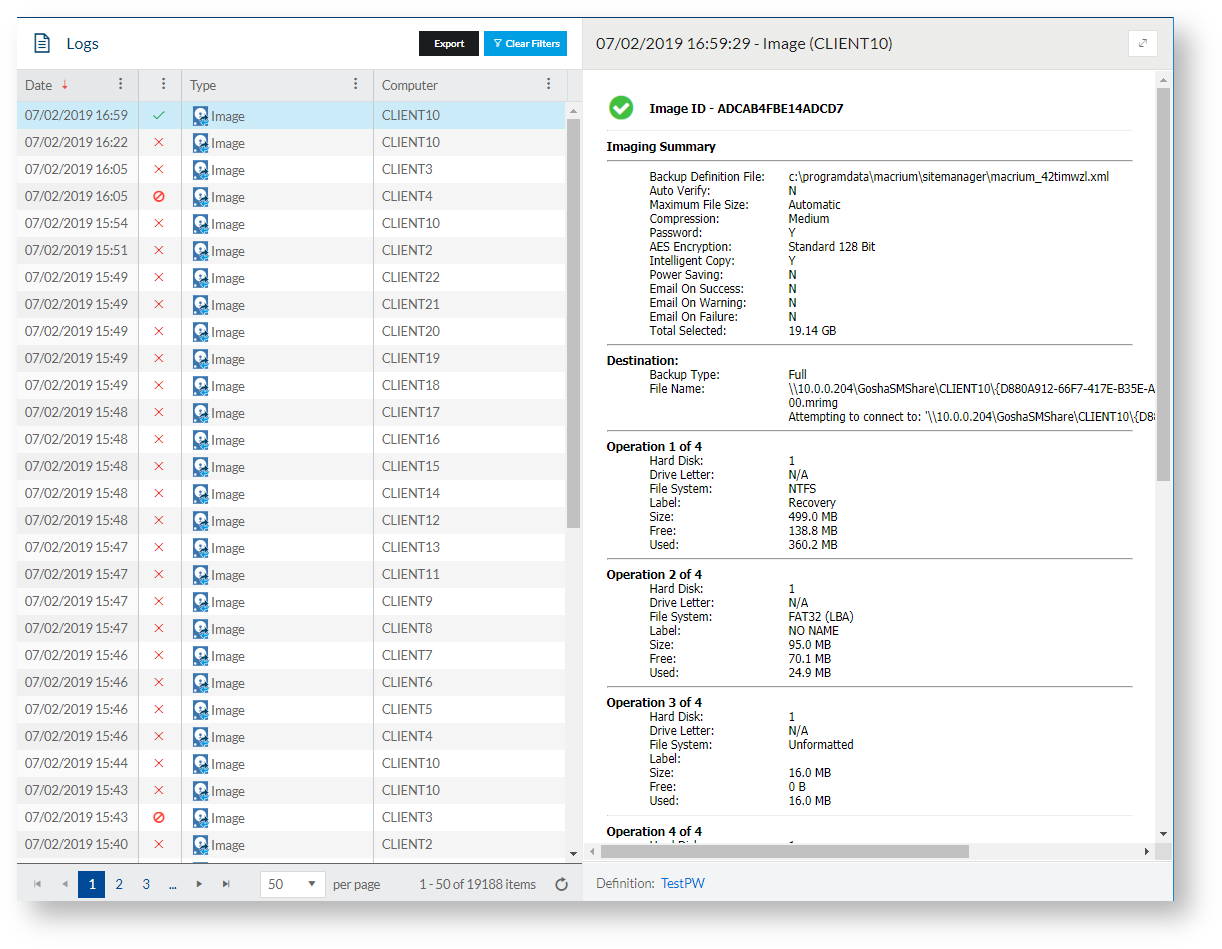Select the CLIENT10 log dated 07/02/2019 16:22

291,142
